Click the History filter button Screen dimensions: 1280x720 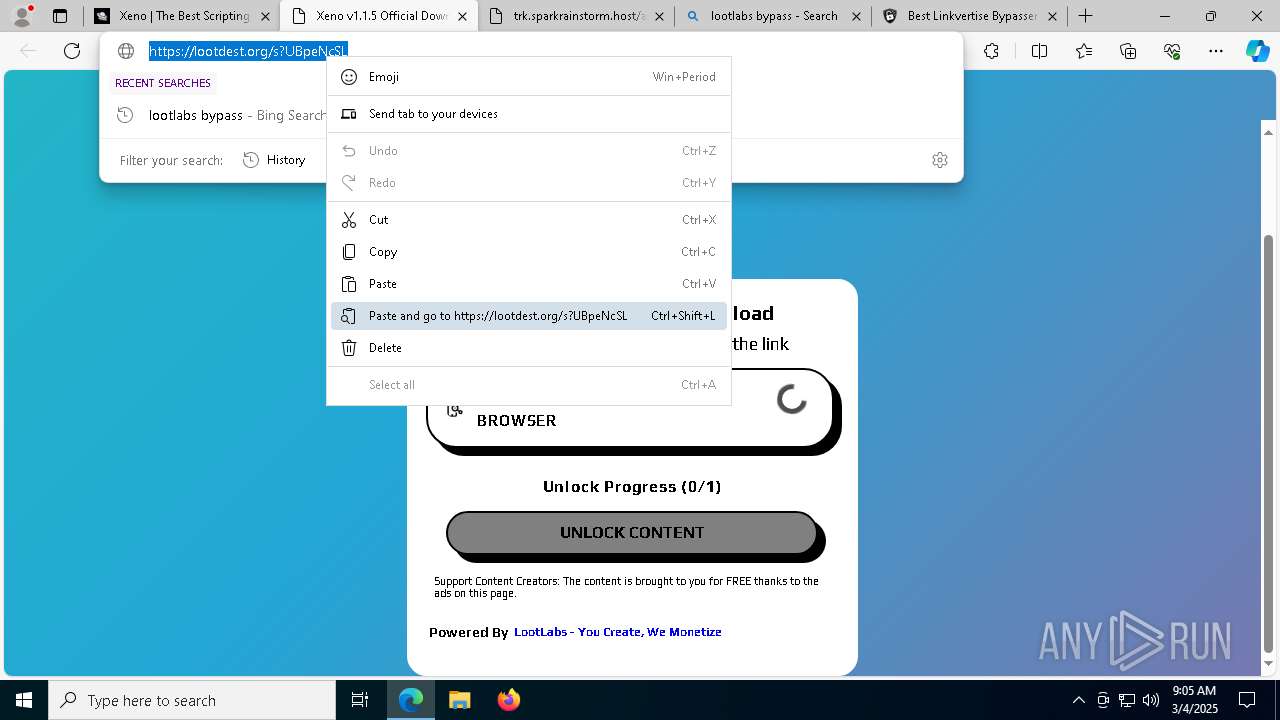pos(274,160)
